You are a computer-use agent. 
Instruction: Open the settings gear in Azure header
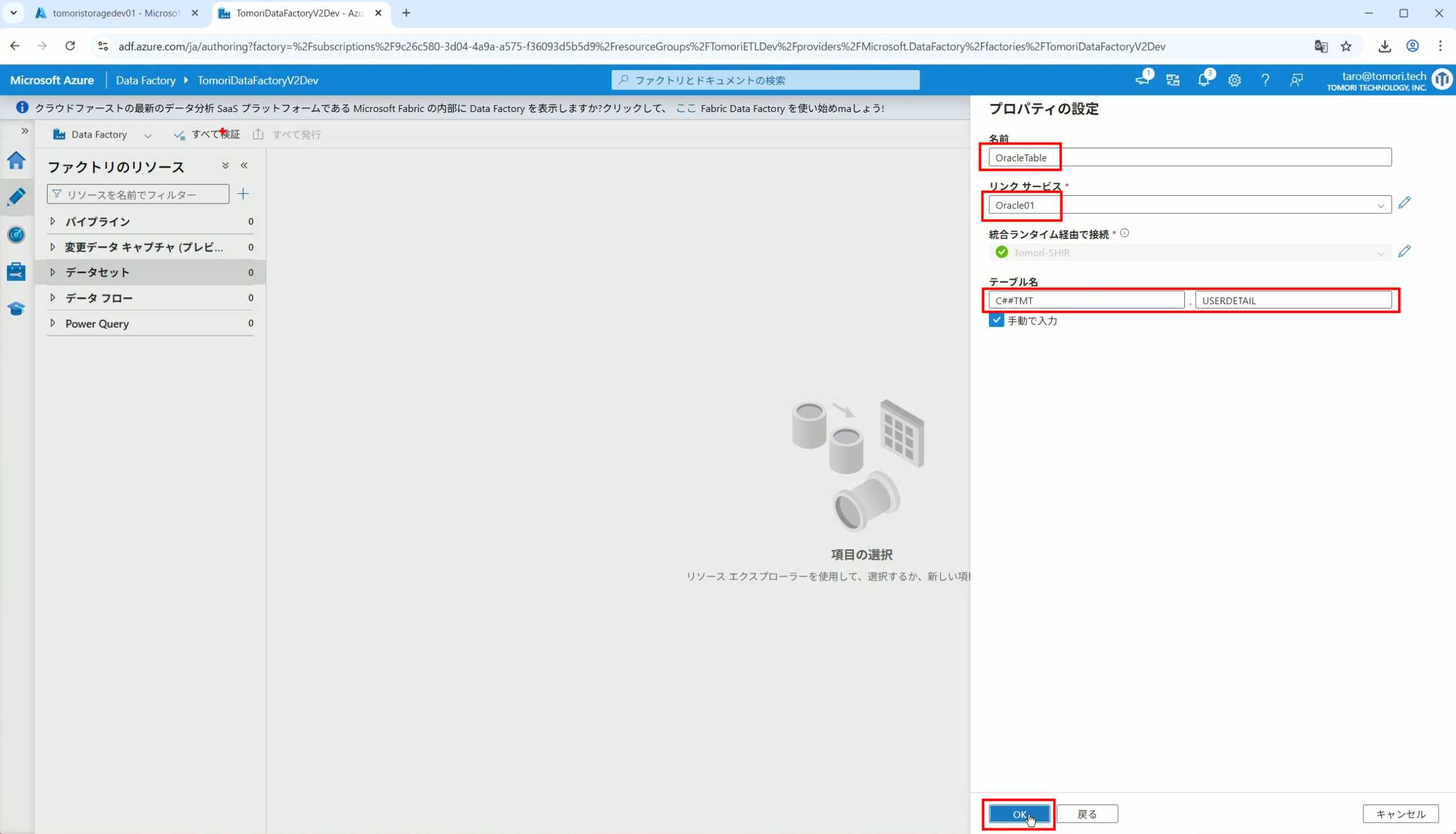pyautogui.click(x=1234, y=80)
